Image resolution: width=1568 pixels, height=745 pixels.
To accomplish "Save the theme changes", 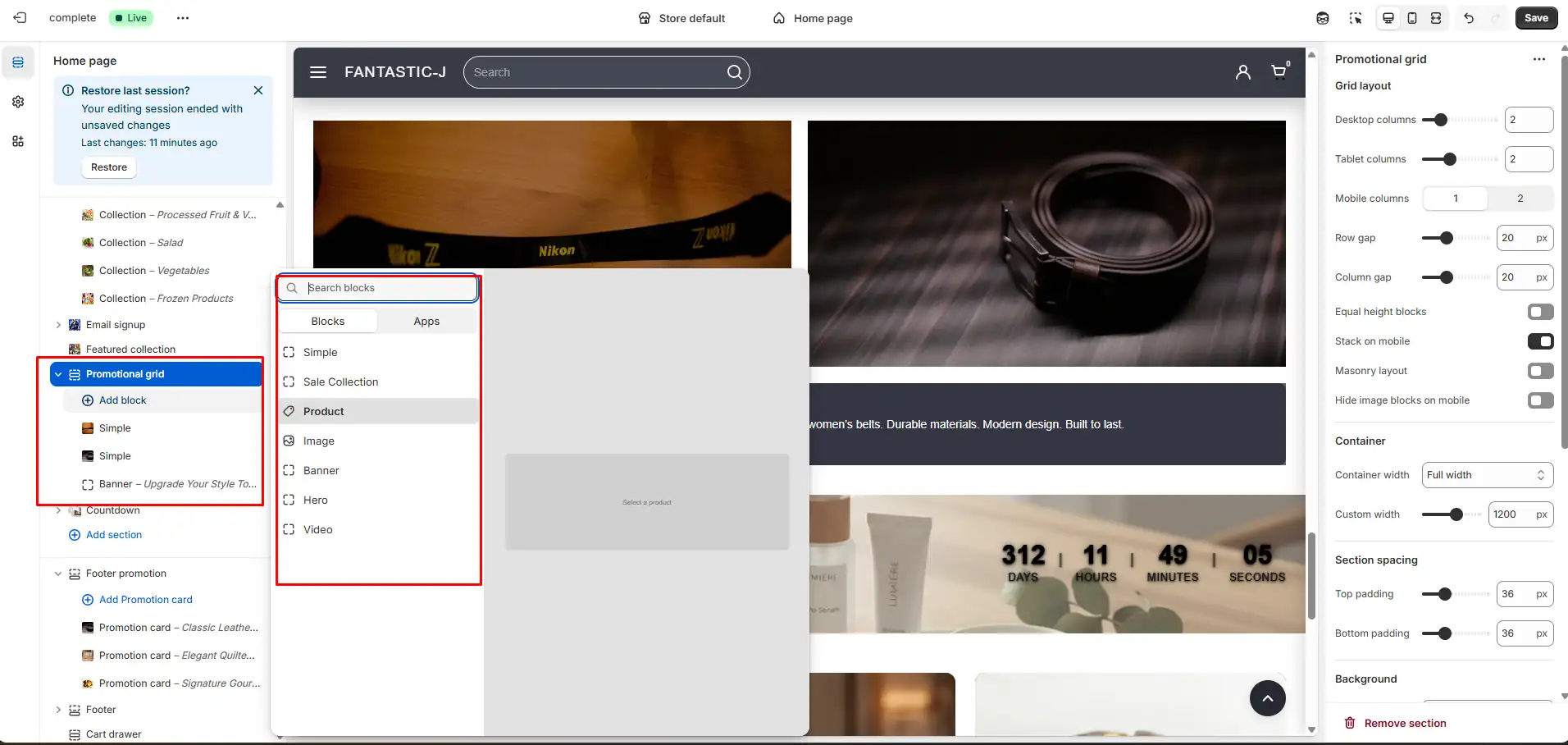I will pyautogui.click(x=1534, y=17).
